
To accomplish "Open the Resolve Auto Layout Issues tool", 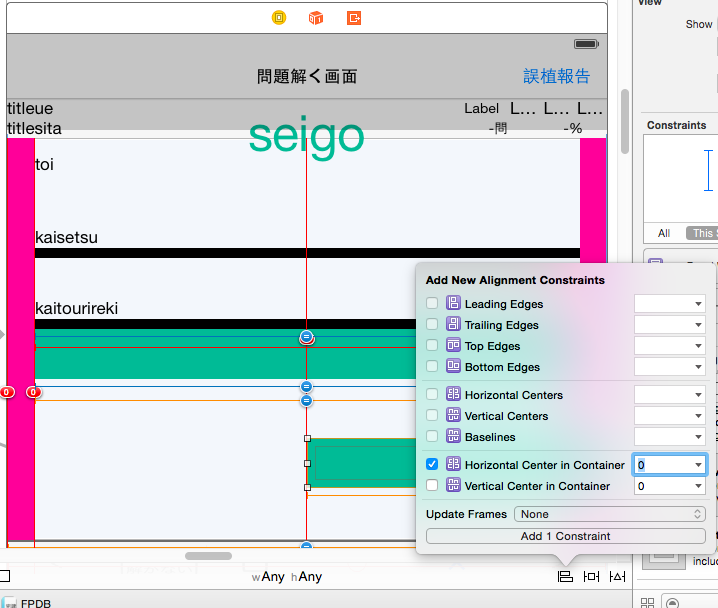I will [x=617, y=576].
